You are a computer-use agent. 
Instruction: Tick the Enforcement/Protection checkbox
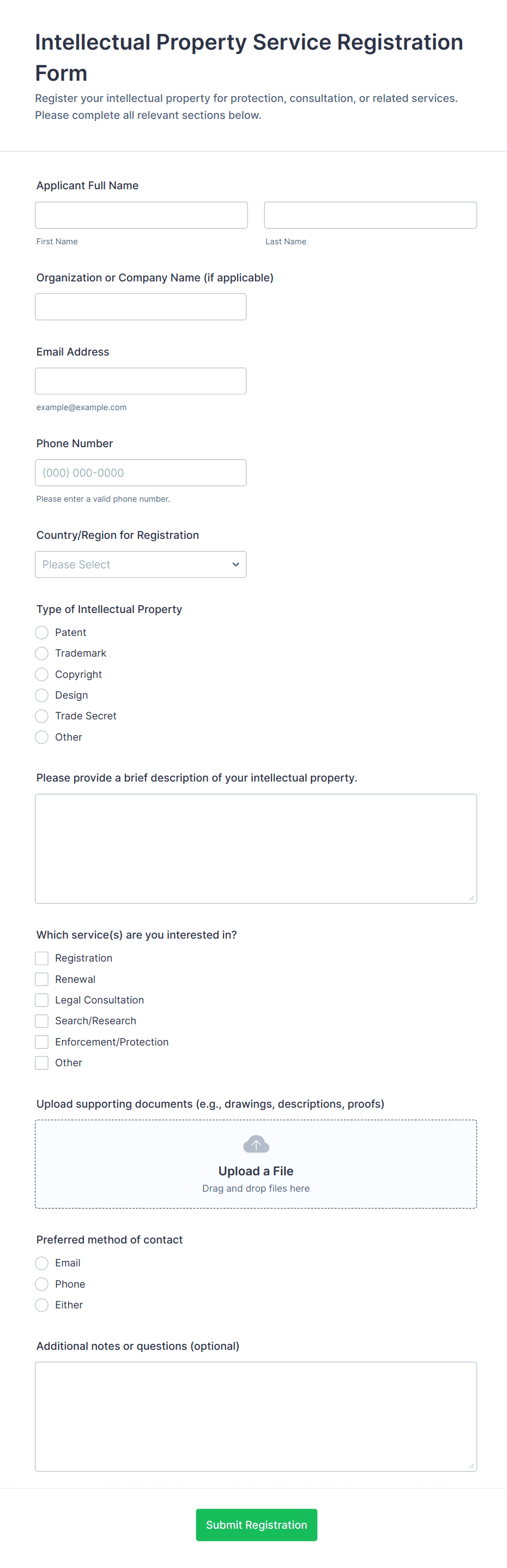42,1042
